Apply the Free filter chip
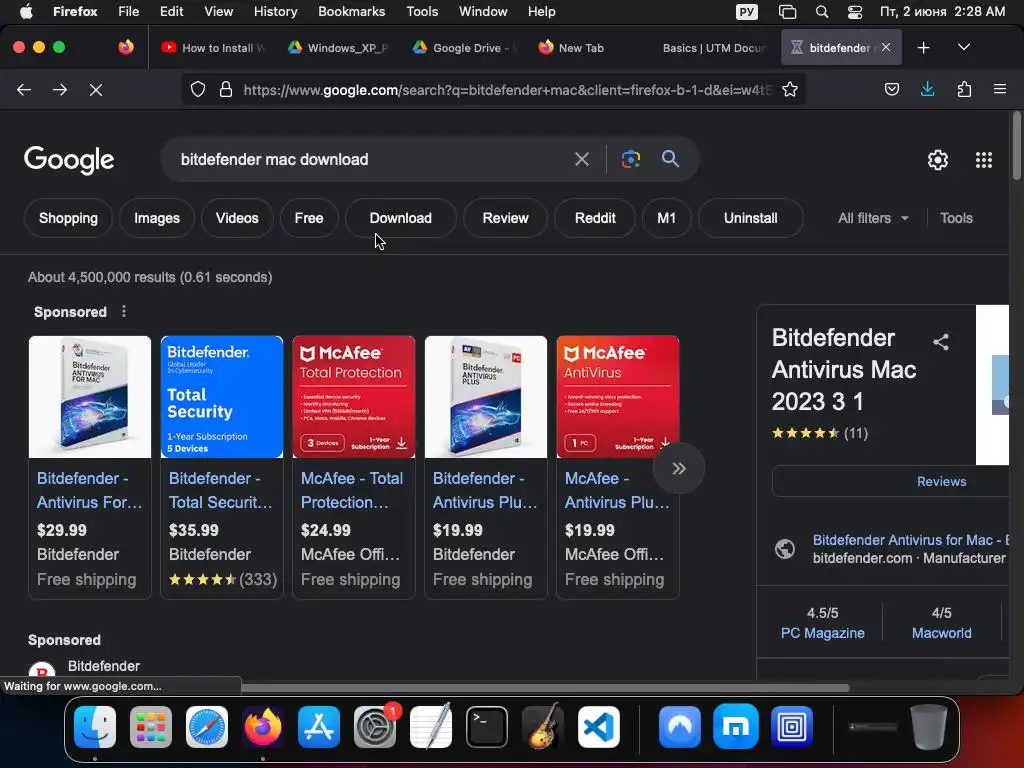The height and width of the screenshot is (768, 1024). tap(309, 218)
